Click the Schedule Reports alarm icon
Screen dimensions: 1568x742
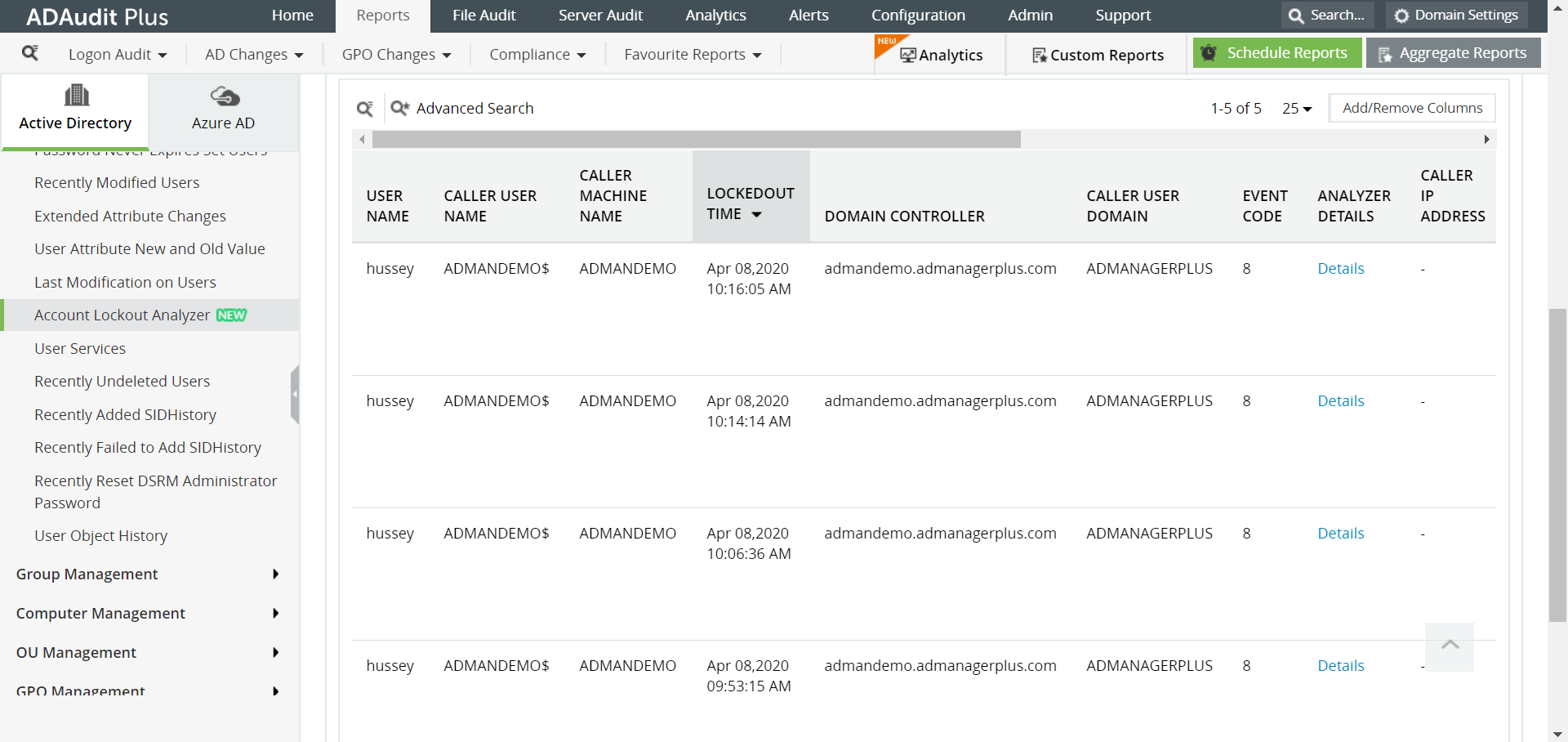1209,52
